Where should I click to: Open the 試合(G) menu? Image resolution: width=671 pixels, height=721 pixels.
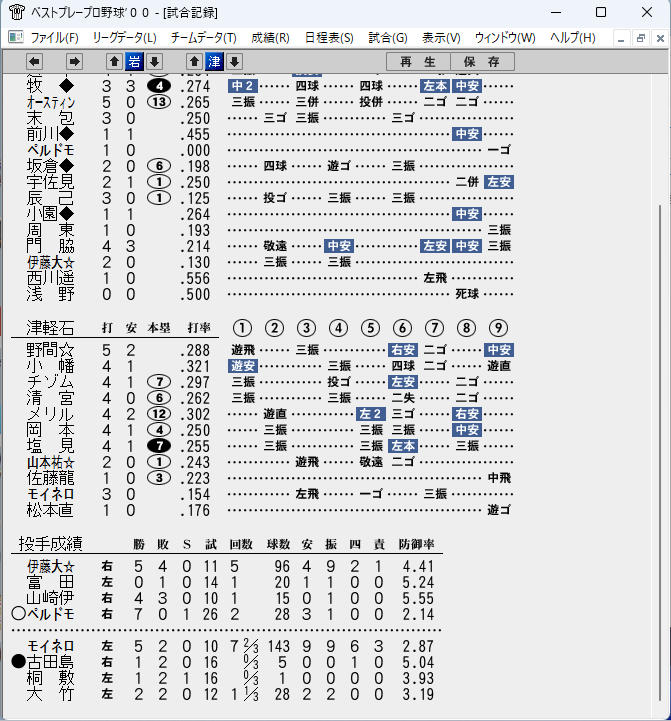click(388, 38)
